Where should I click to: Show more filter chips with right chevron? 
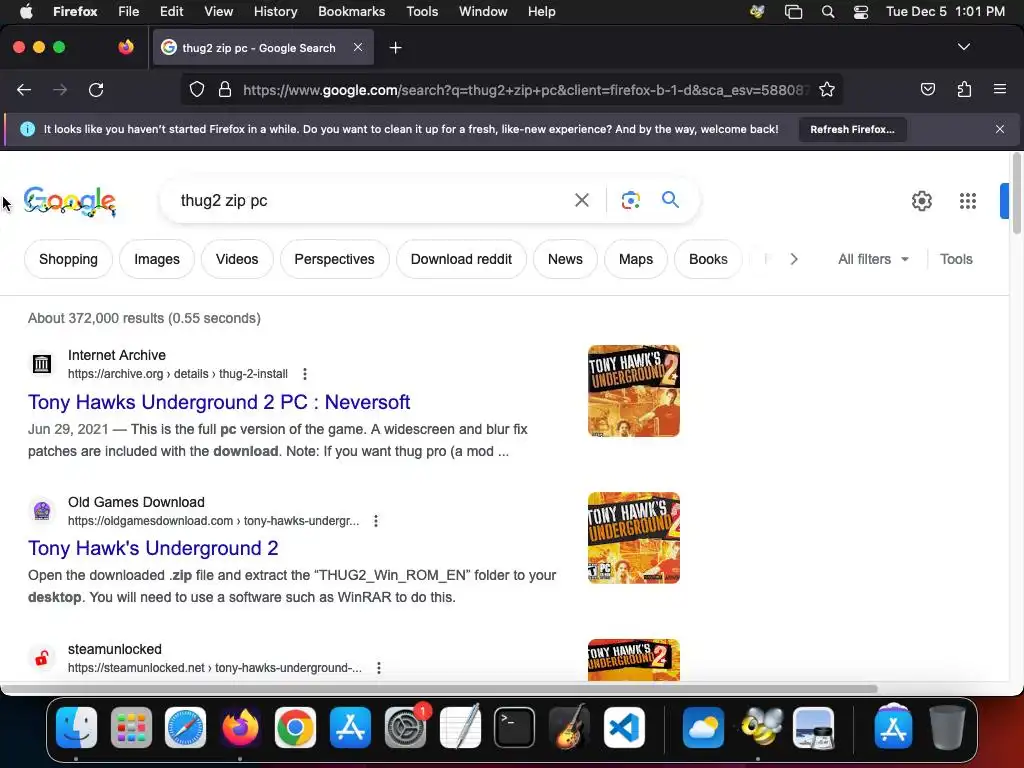tap(793, 259)
